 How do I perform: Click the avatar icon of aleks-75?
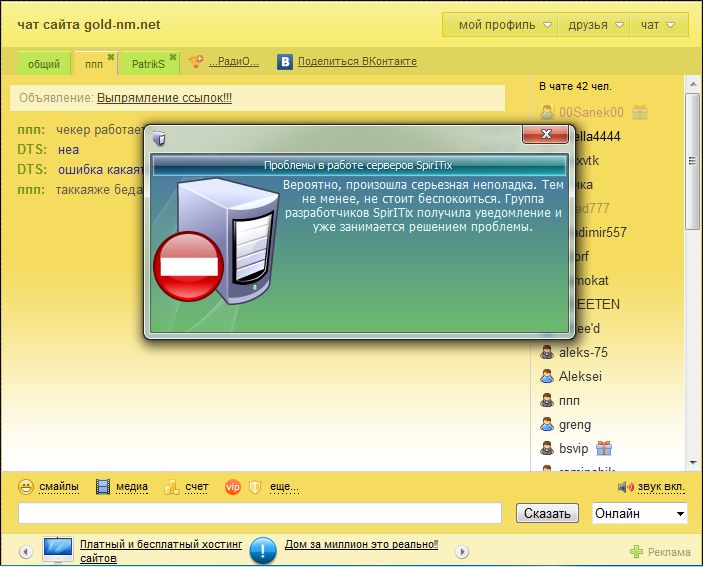pos(547,352)
